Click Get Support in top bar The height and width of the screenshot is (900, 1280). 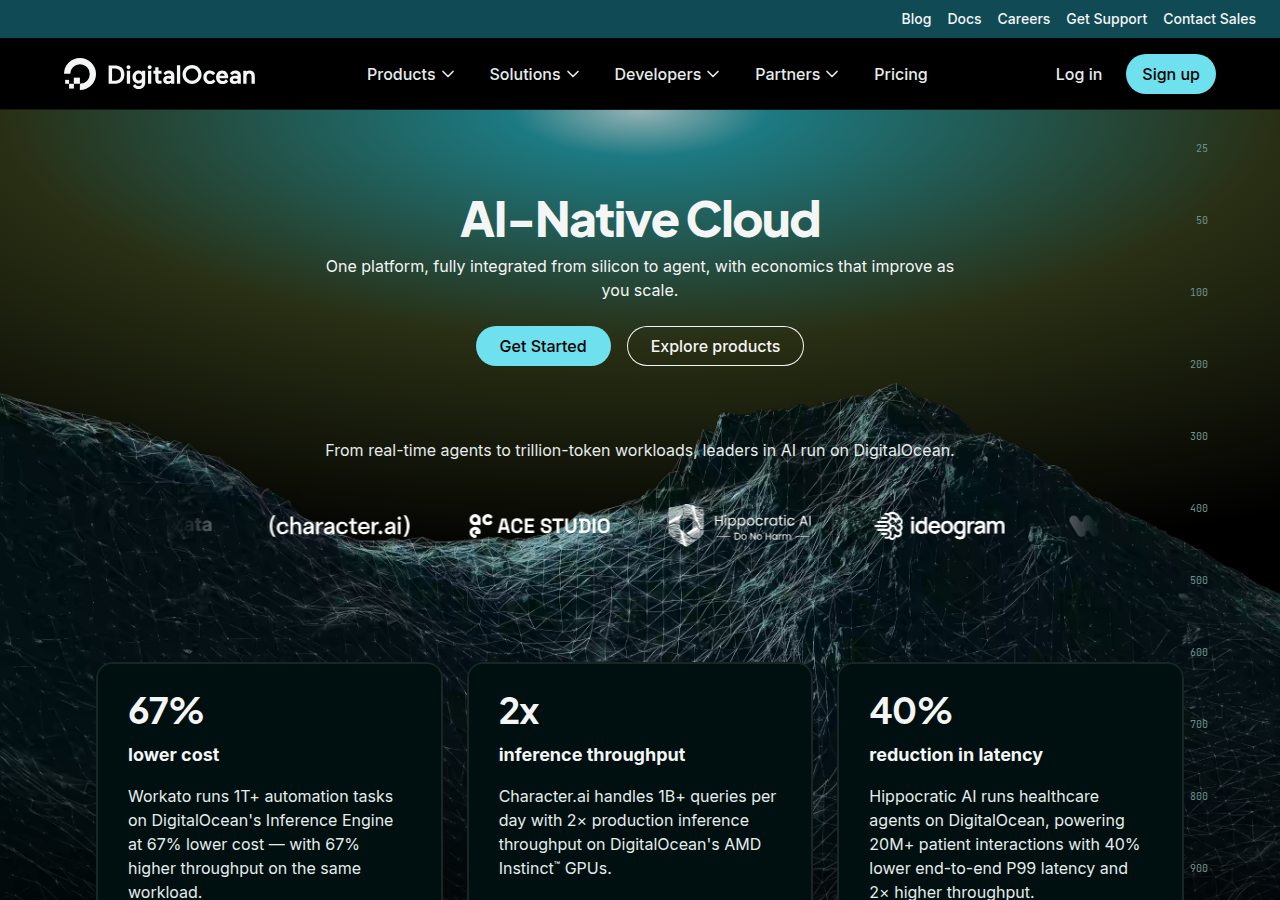[1107, 19]
